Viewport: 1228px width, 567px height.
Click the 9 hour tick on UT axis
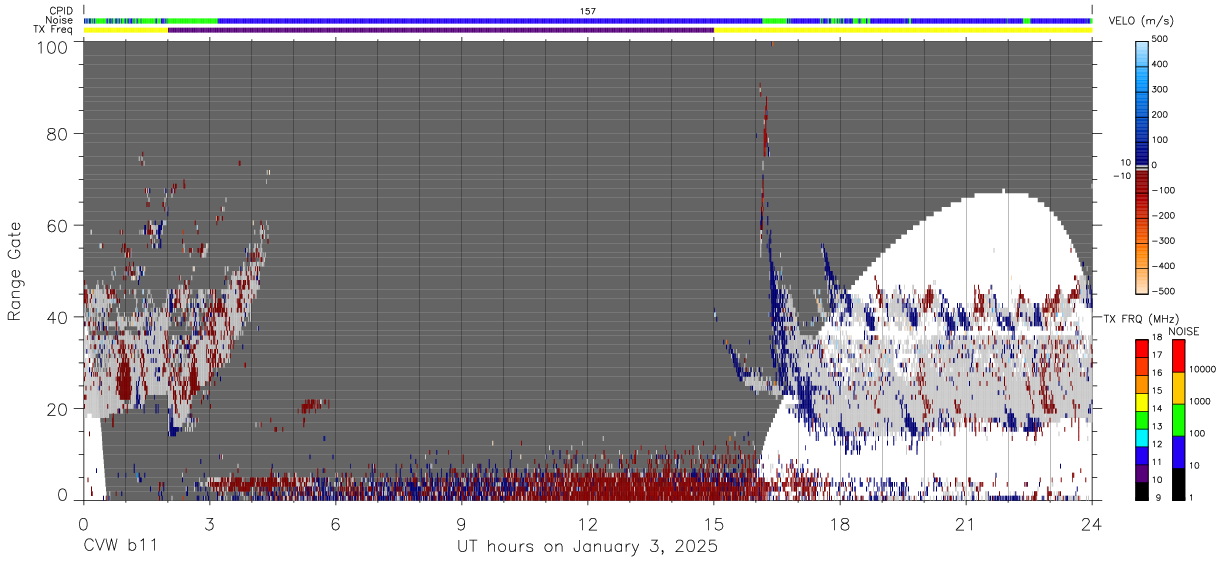coord(462,523)
